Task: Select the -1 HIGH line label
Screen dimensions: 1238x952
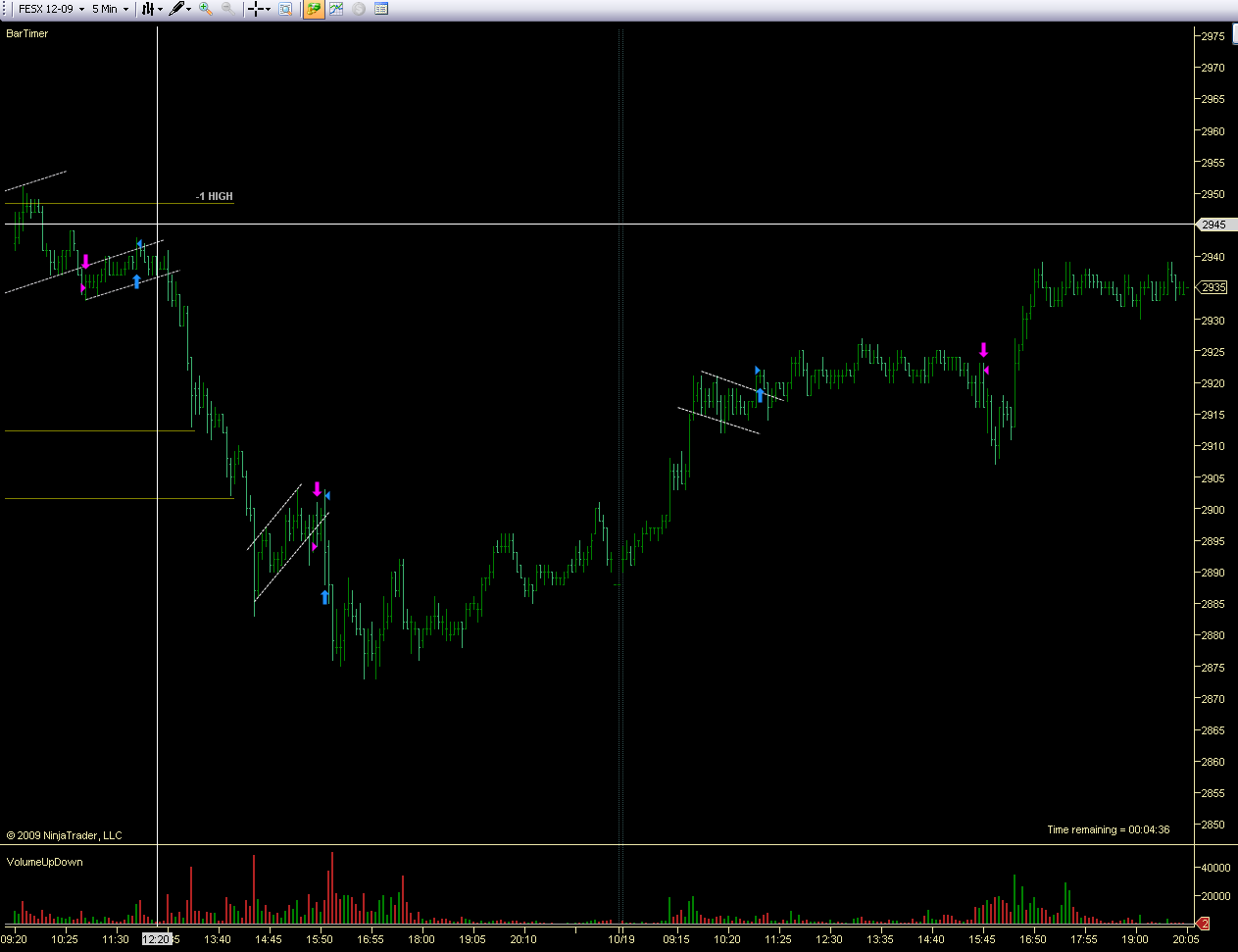Action: tap(215, 196)
